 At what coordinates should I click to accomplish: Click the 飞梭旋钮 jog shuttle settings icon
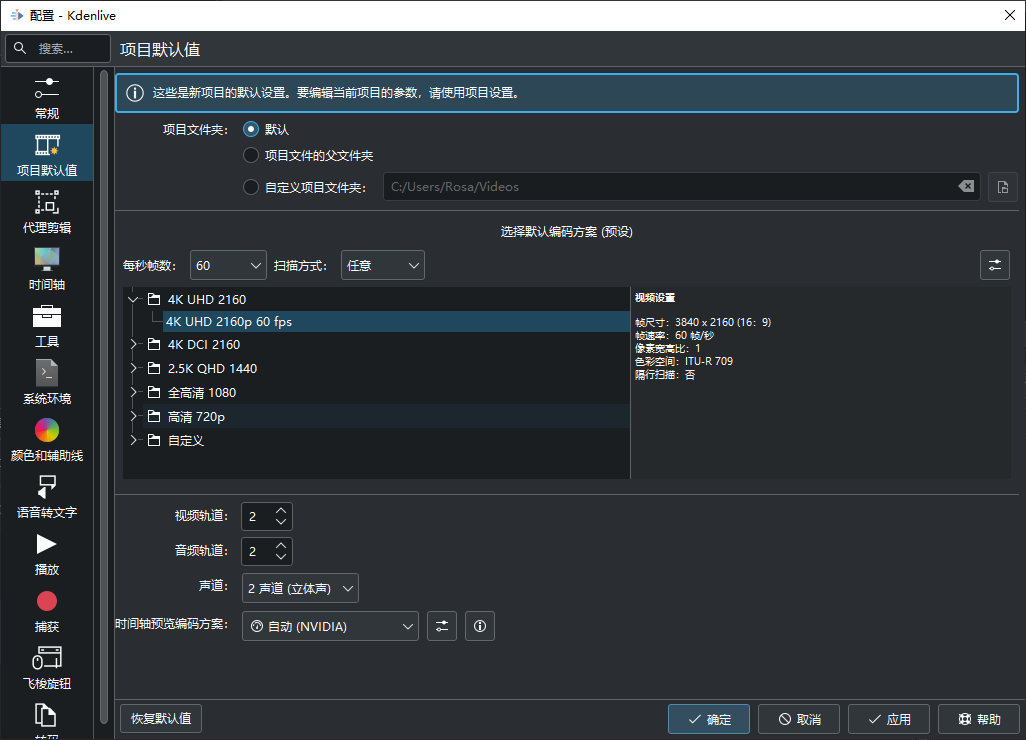point(46,665)
